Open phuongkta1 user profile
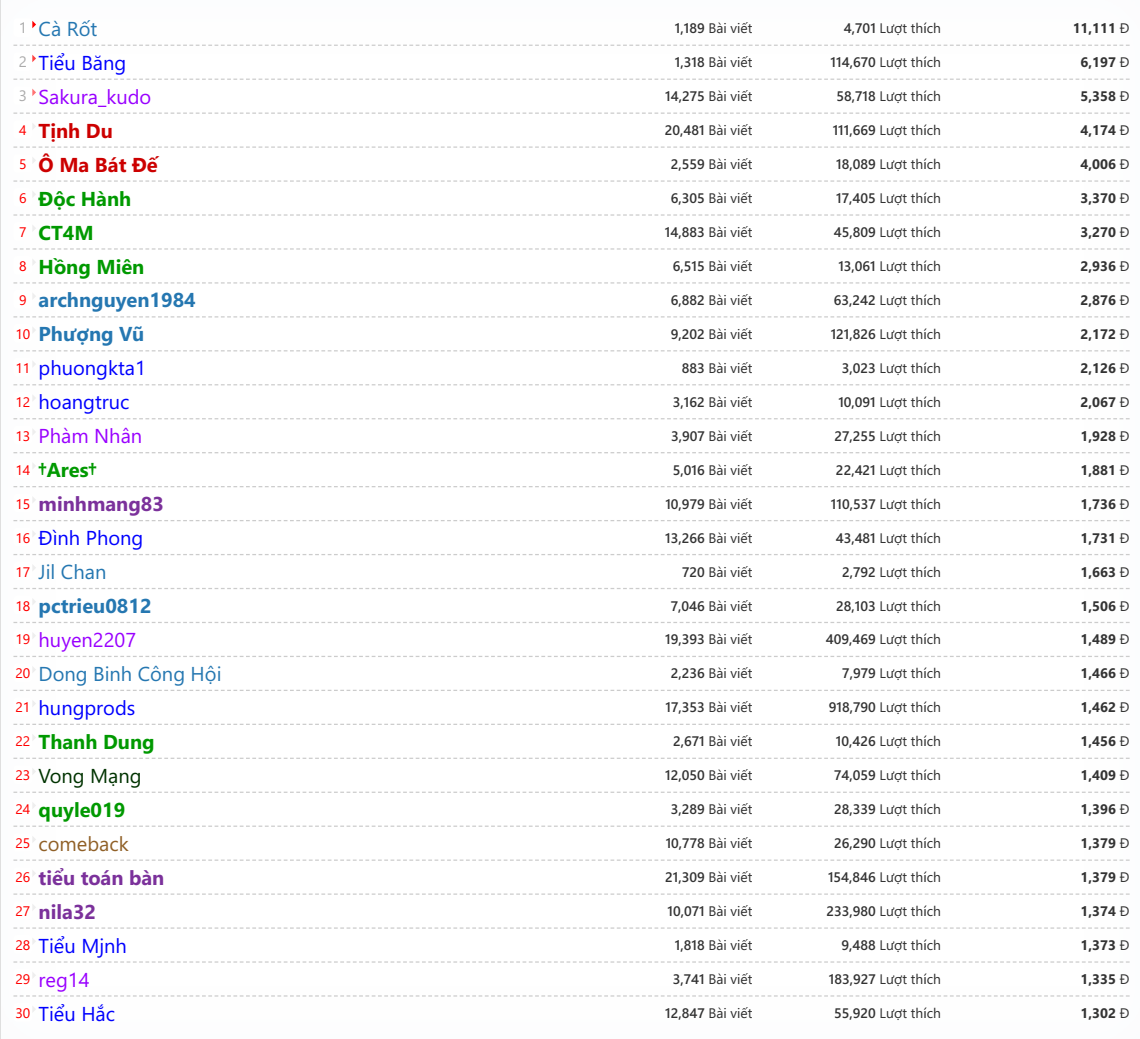This screenshot has height=1039, width=1140. coord(91,368)
